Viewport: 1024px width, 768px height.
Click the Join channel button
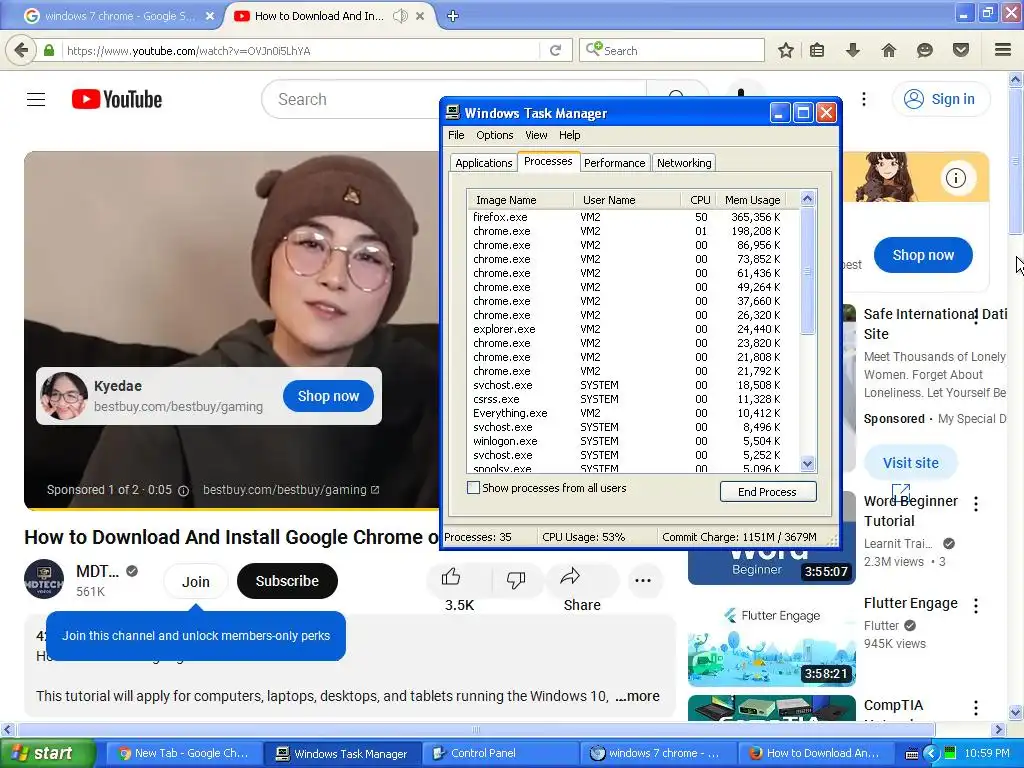click(x=195, y=581)
